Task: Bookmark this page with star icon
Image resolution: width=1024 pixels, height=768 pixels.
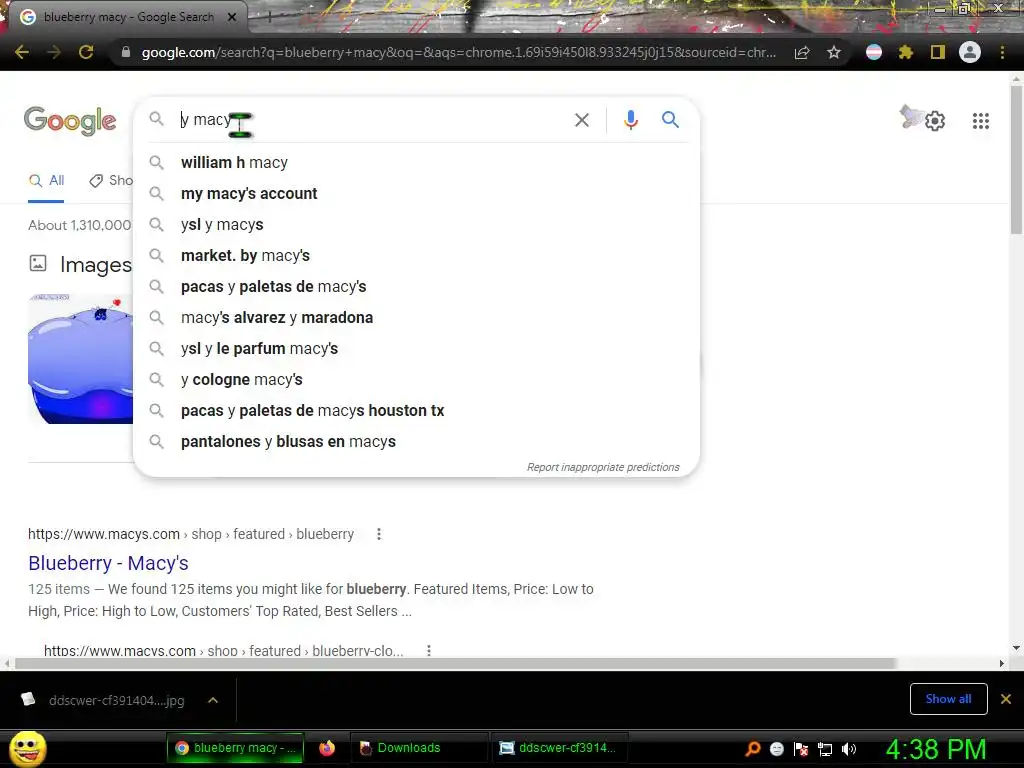Action: click(x=833, y=53)
